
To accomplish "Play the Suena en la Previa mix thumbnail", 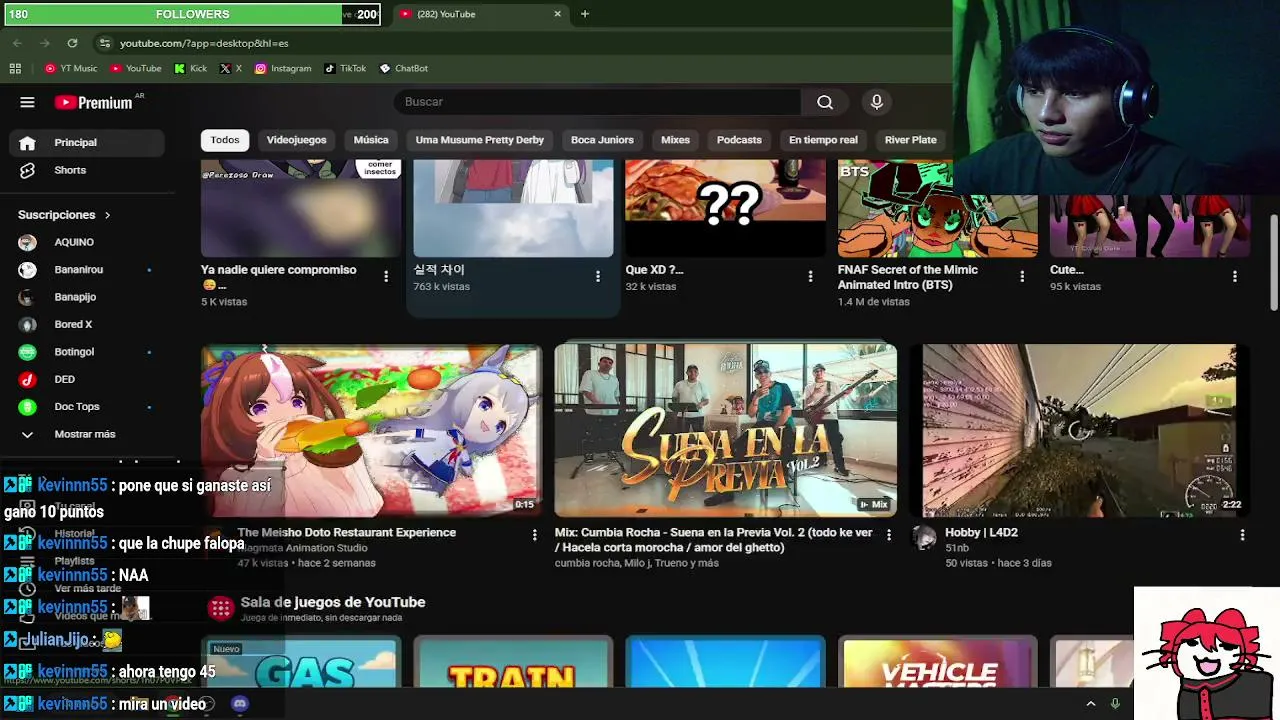I will point(725,431).
